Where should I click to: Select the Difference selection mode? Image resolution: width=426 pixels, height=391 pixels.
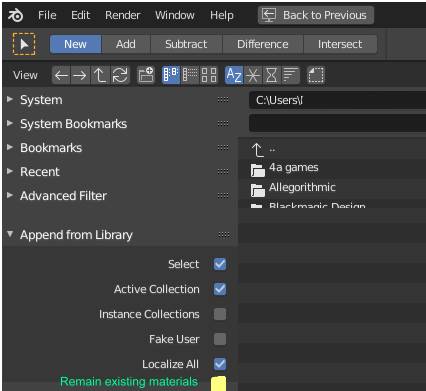click(x=263, y=44)
